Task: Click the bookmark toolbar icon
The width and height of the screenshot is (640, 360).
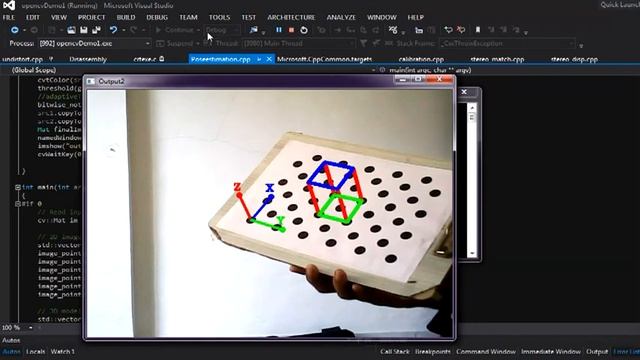Action: [x=478, y=30]
